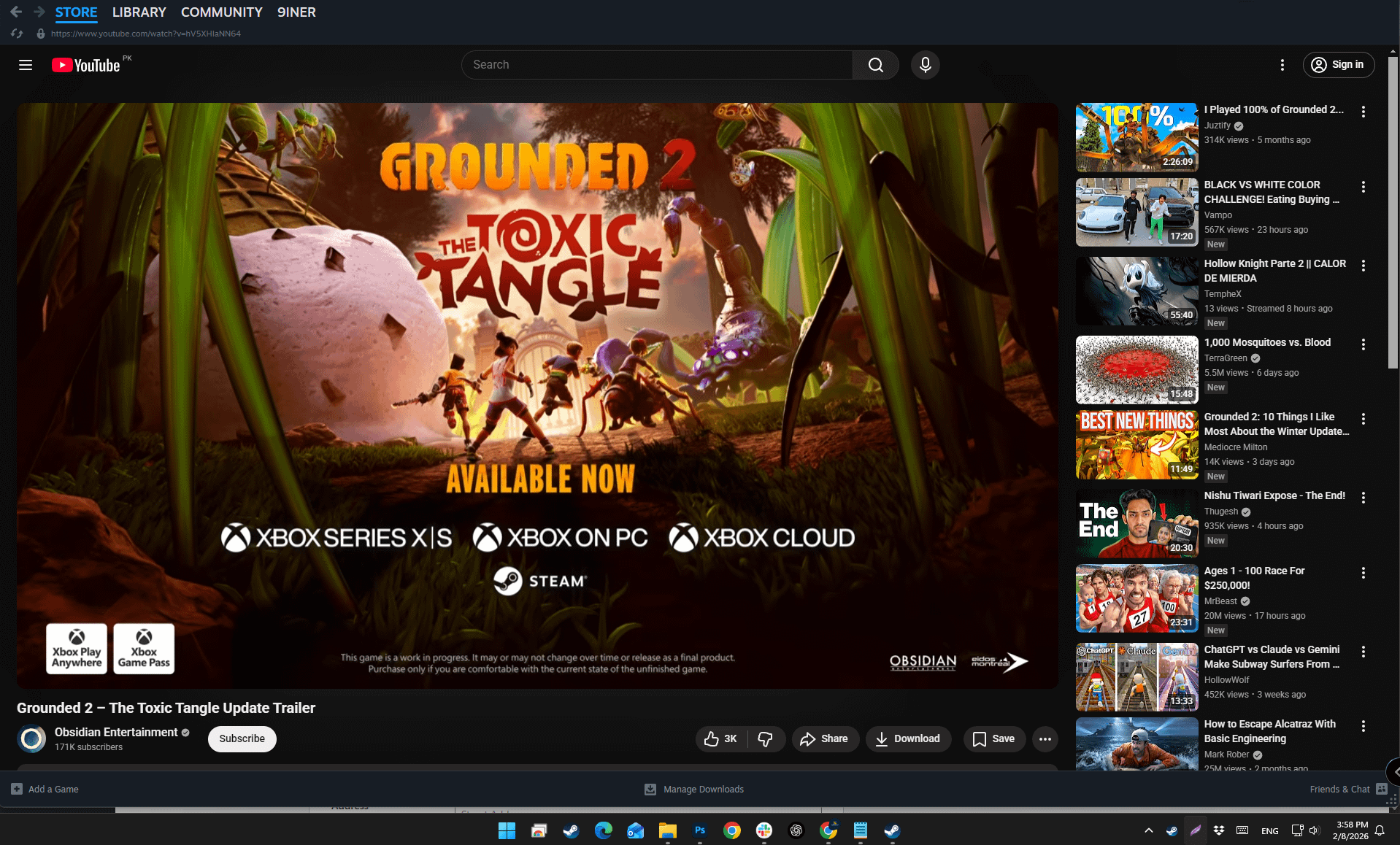Switch to Steam LIBRARY tab
The height and width of the screenshot is (845, 1400).
click(x=139, y=12)
